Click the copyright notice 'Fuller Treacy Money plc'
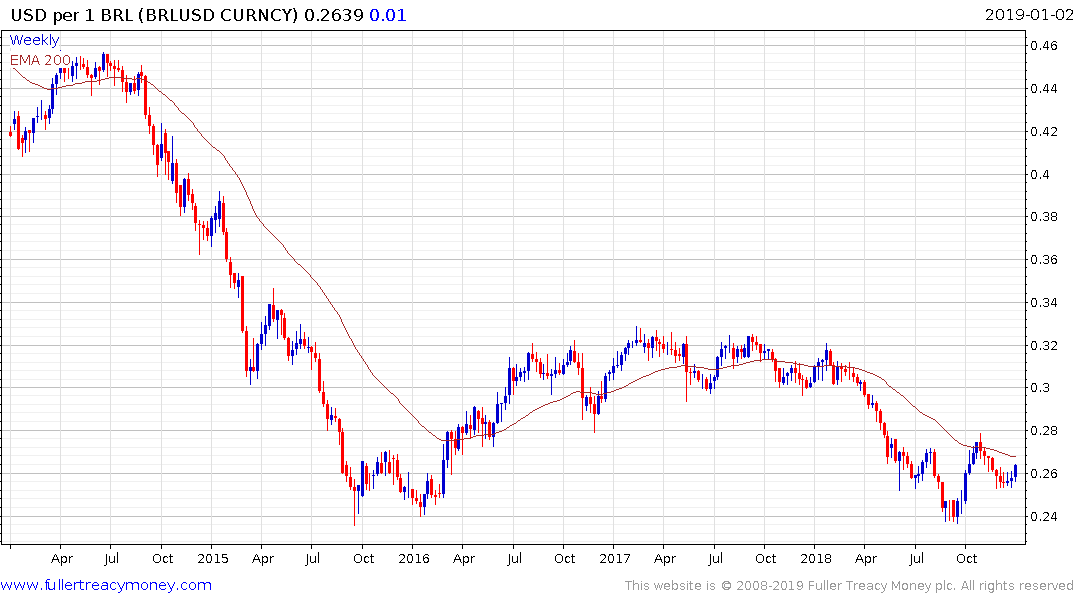 pyautogui.click(x=882, y=586)
